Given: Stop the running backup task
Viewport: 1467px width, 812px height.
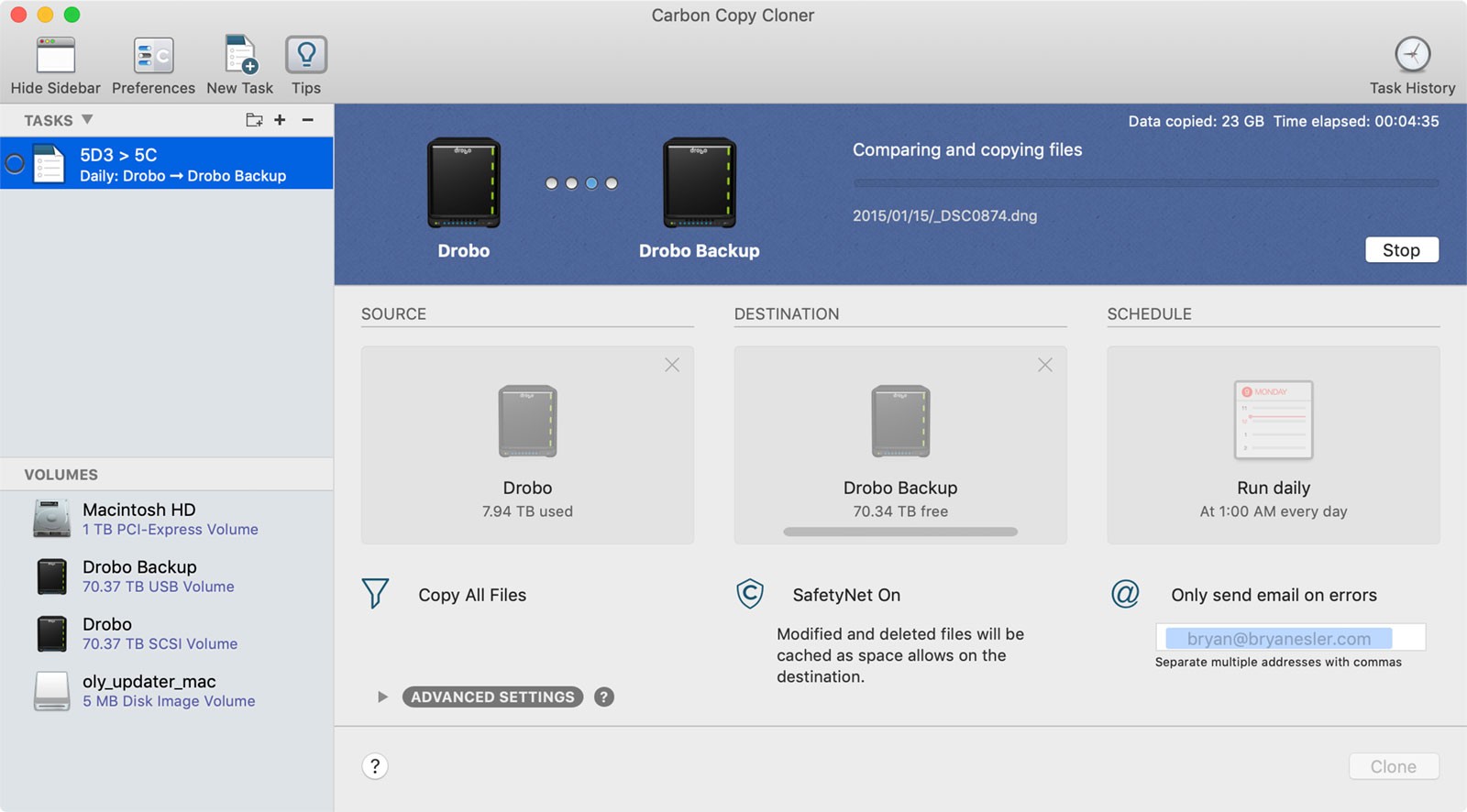Looking at the screenshot, I should tap(1401, 250).
